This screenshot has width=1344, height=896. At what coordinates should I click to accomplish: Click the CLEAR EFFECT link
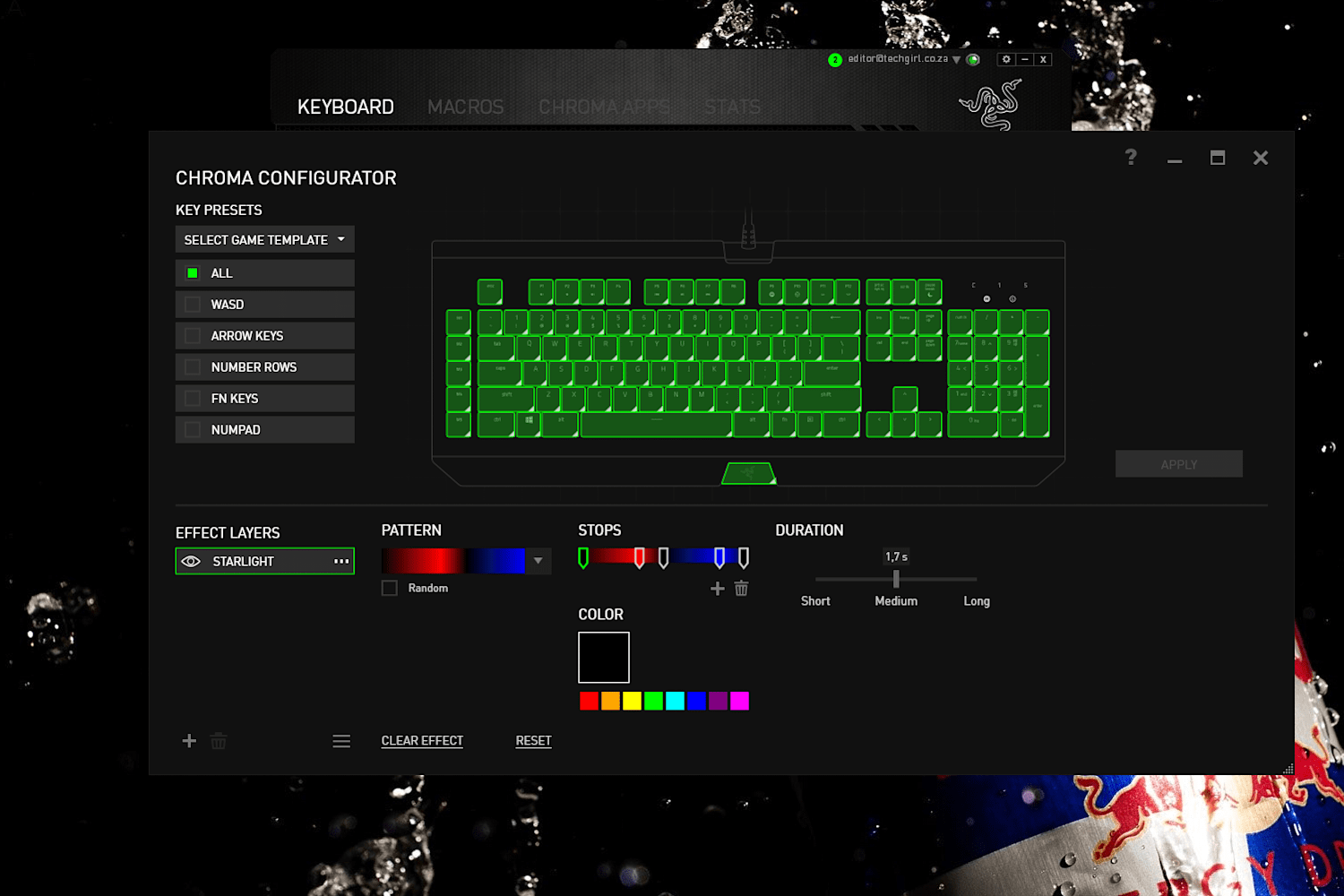(422, 740)
